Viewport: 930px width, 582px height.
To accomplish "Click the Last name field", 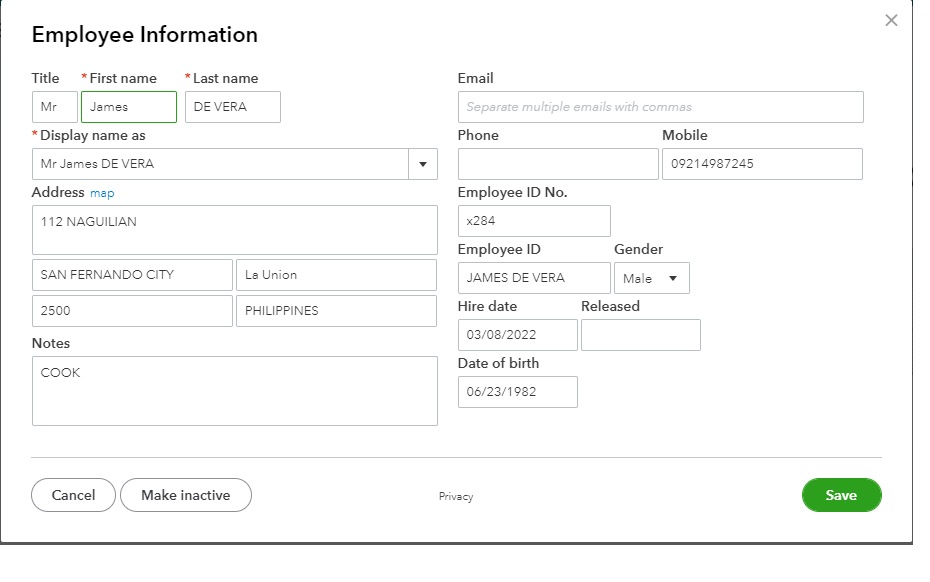I will pyautogui.click(x=232, y=107).
